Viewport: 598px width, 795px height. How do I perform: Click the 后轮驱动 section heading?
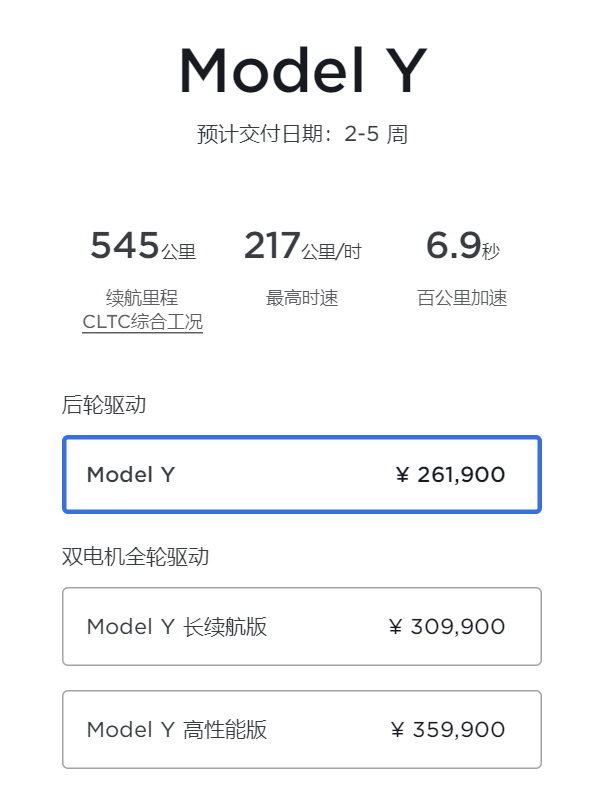104,405
